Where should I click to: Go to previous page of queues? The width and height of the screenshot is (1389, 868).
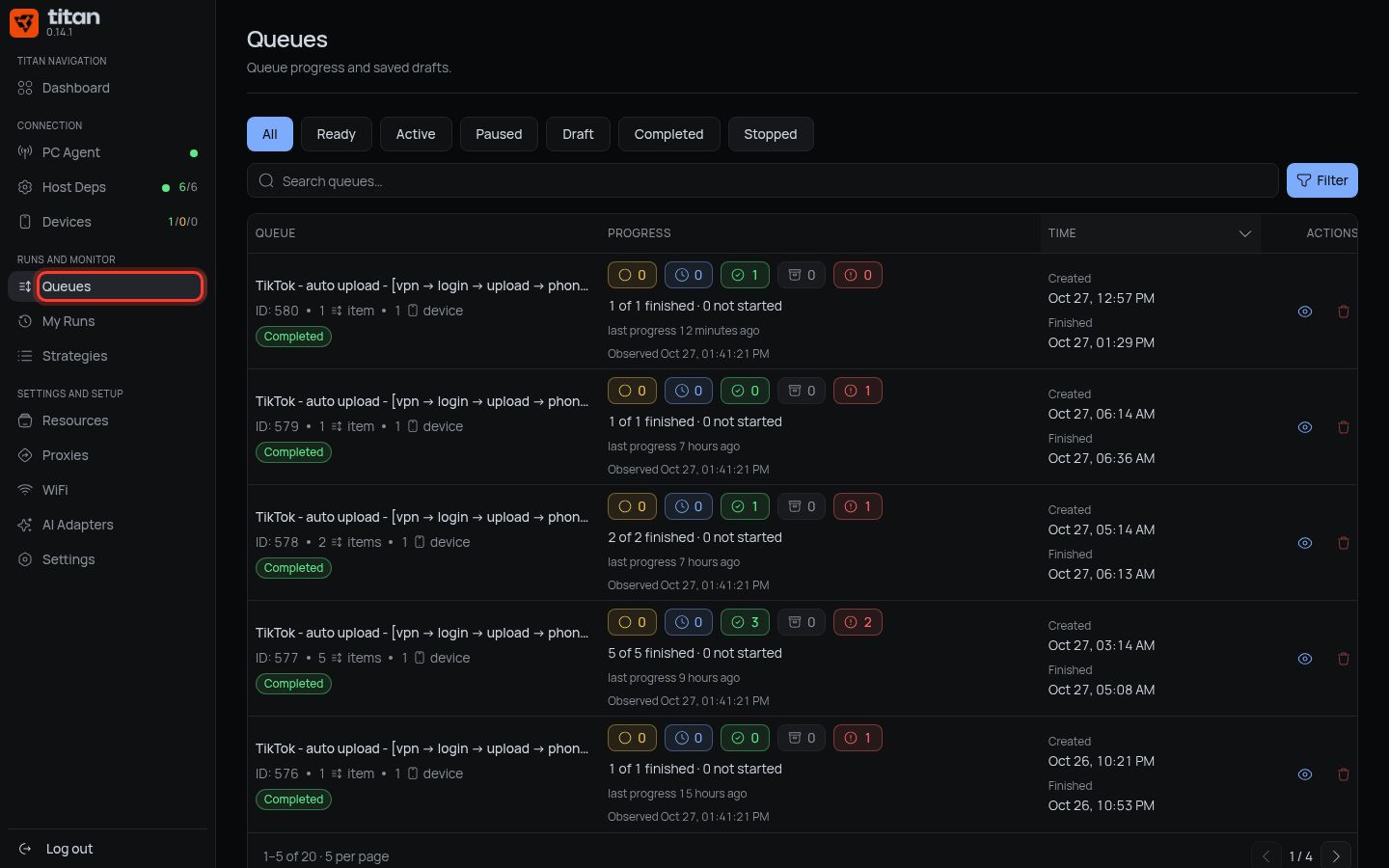click(x=1266, y=856)
